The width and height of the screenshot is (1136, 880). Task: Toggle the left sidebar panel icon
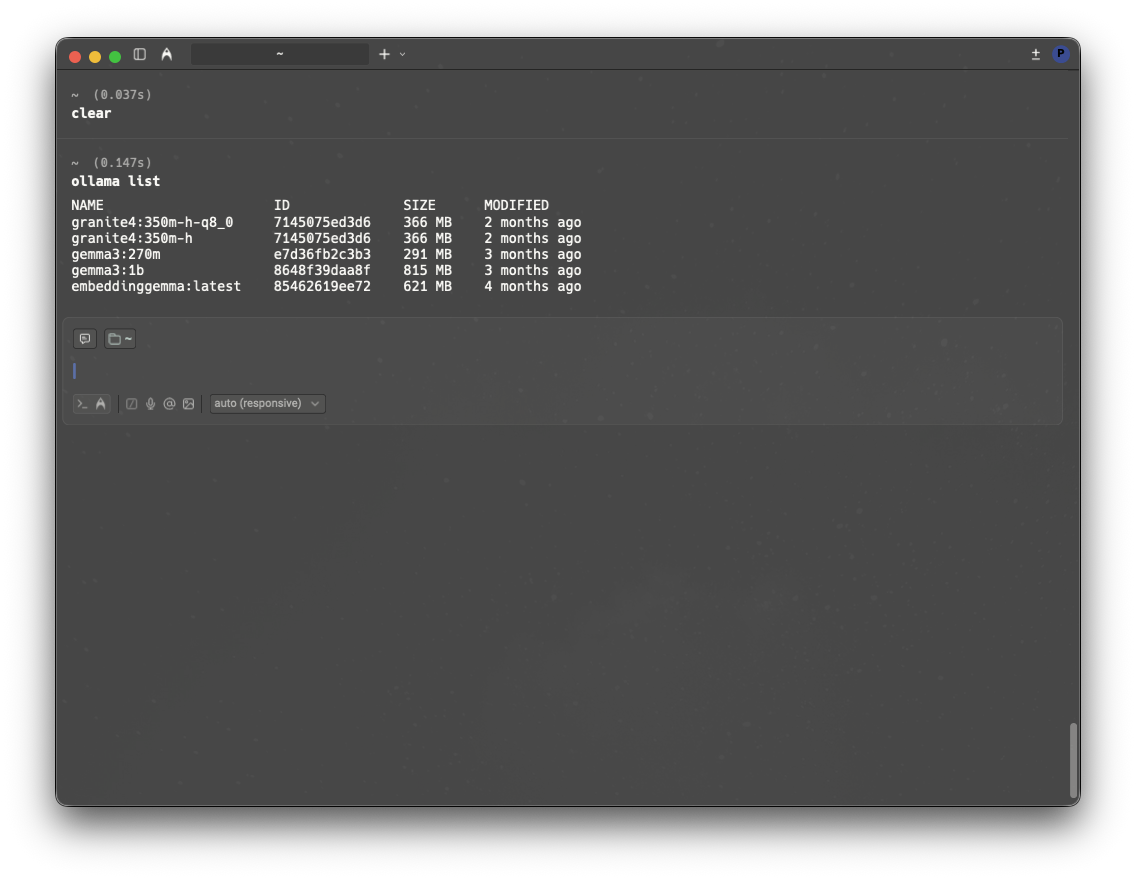pyautogui.click(x=140, y=54)
